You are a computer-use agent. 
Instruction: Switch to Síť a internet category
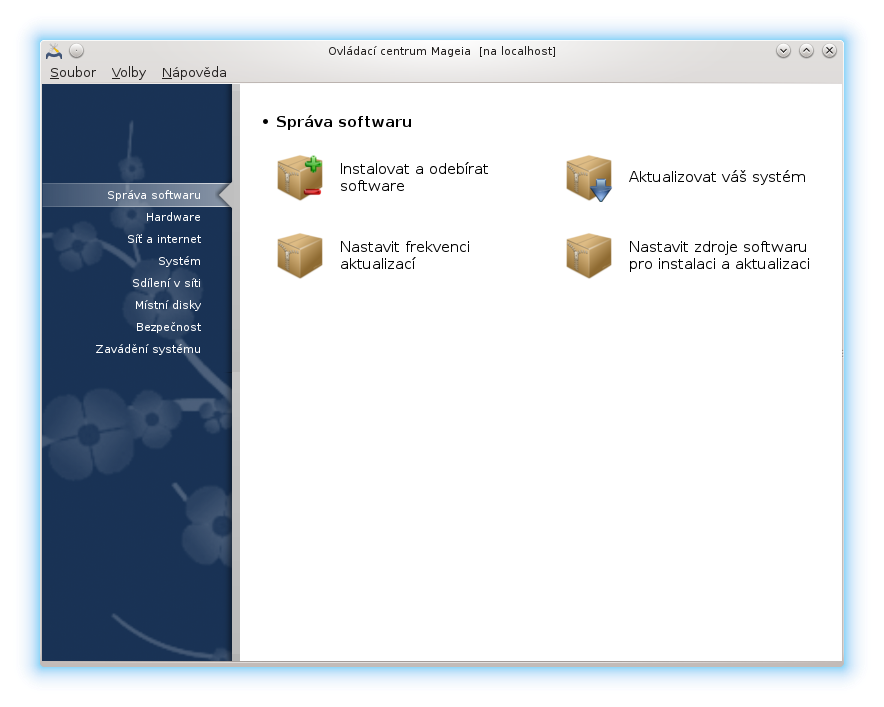point(163,239)
